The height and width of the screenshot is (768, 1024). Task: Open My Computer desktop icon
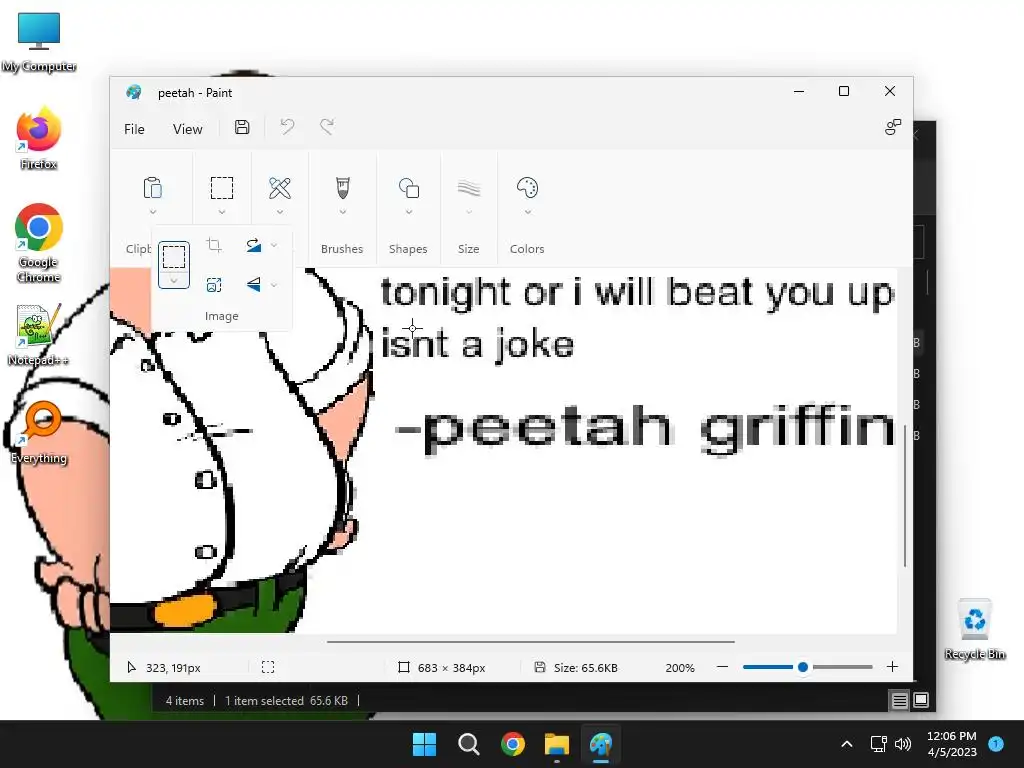point(39,42)
